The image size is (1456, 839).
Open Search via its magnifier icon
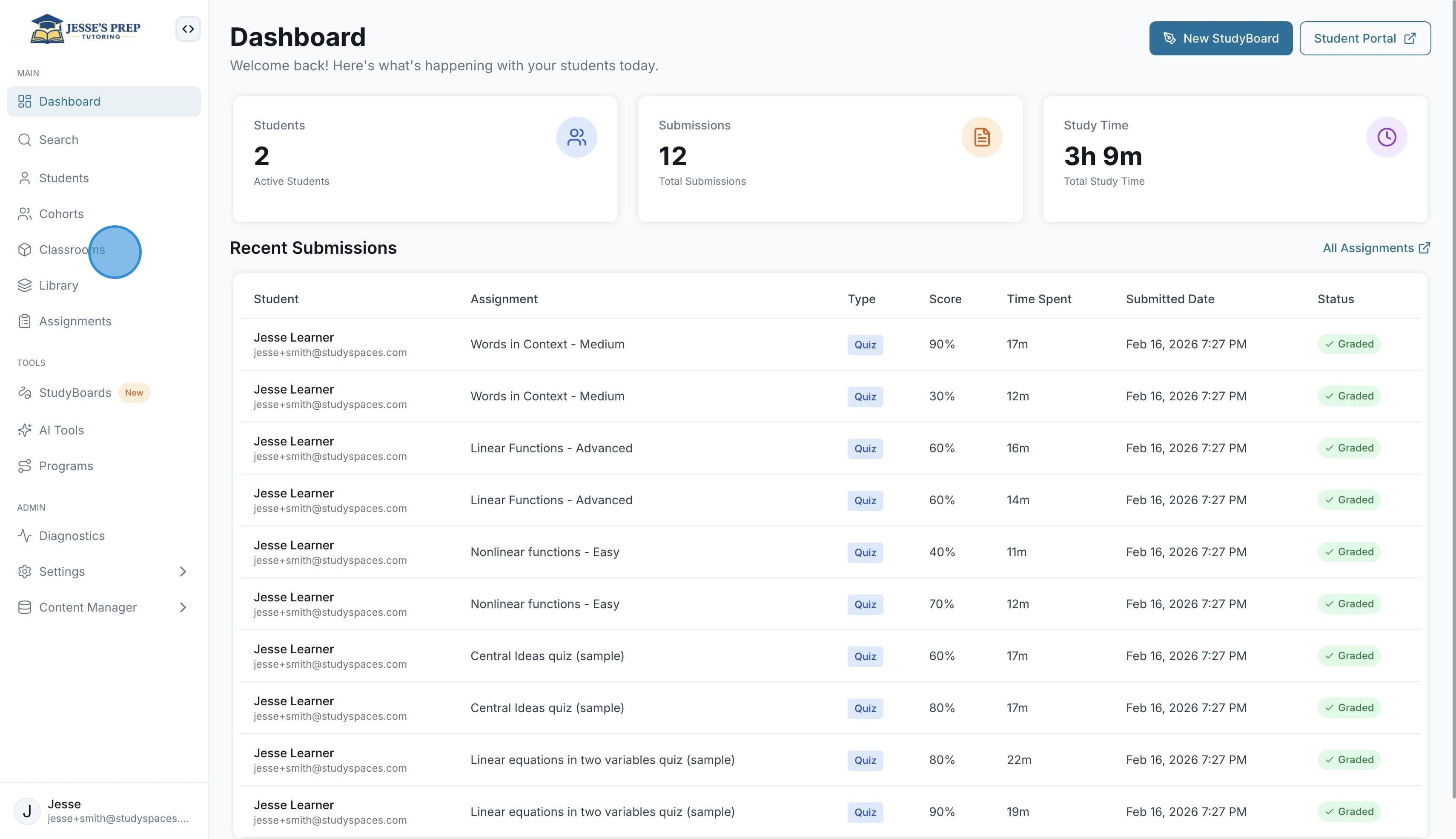pos(24,140)
